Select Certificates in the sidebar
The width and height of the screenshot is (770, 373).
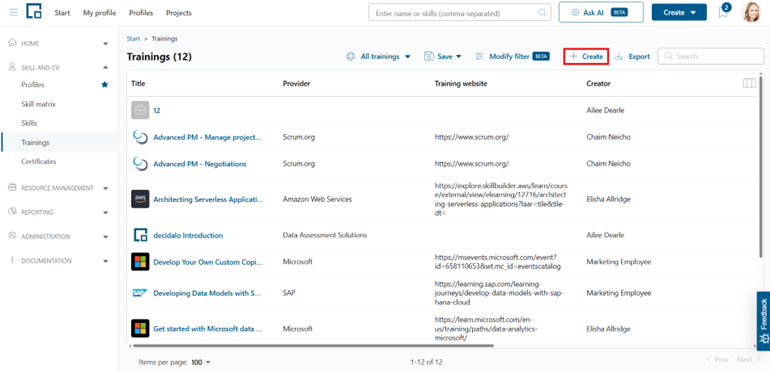click(39, 161)
